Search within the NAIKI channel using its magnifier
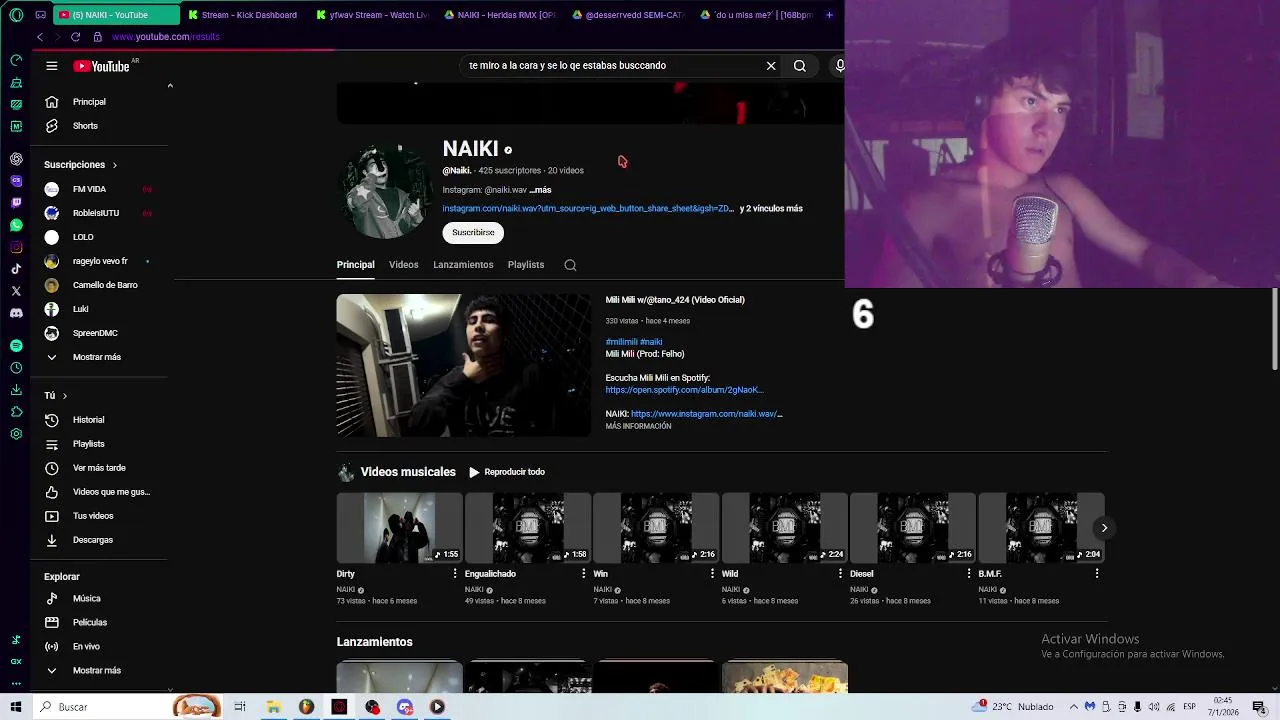The width and height of the screenshot is (1280, 720). [x=570, y=265]
